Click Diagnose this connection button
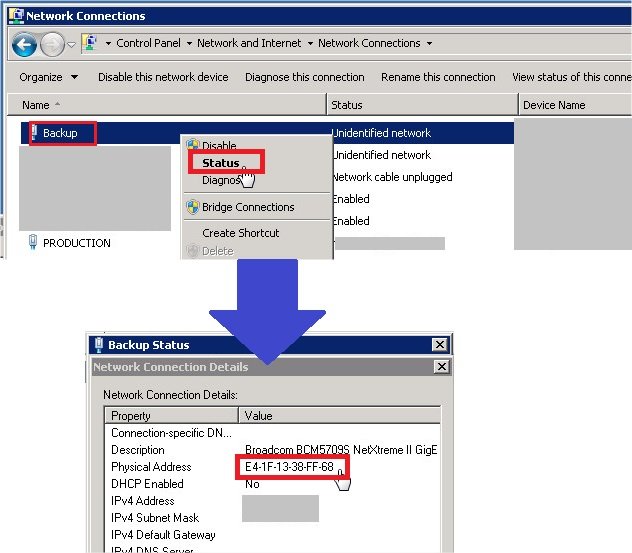632x553 pixels. (x=305, y=77)
